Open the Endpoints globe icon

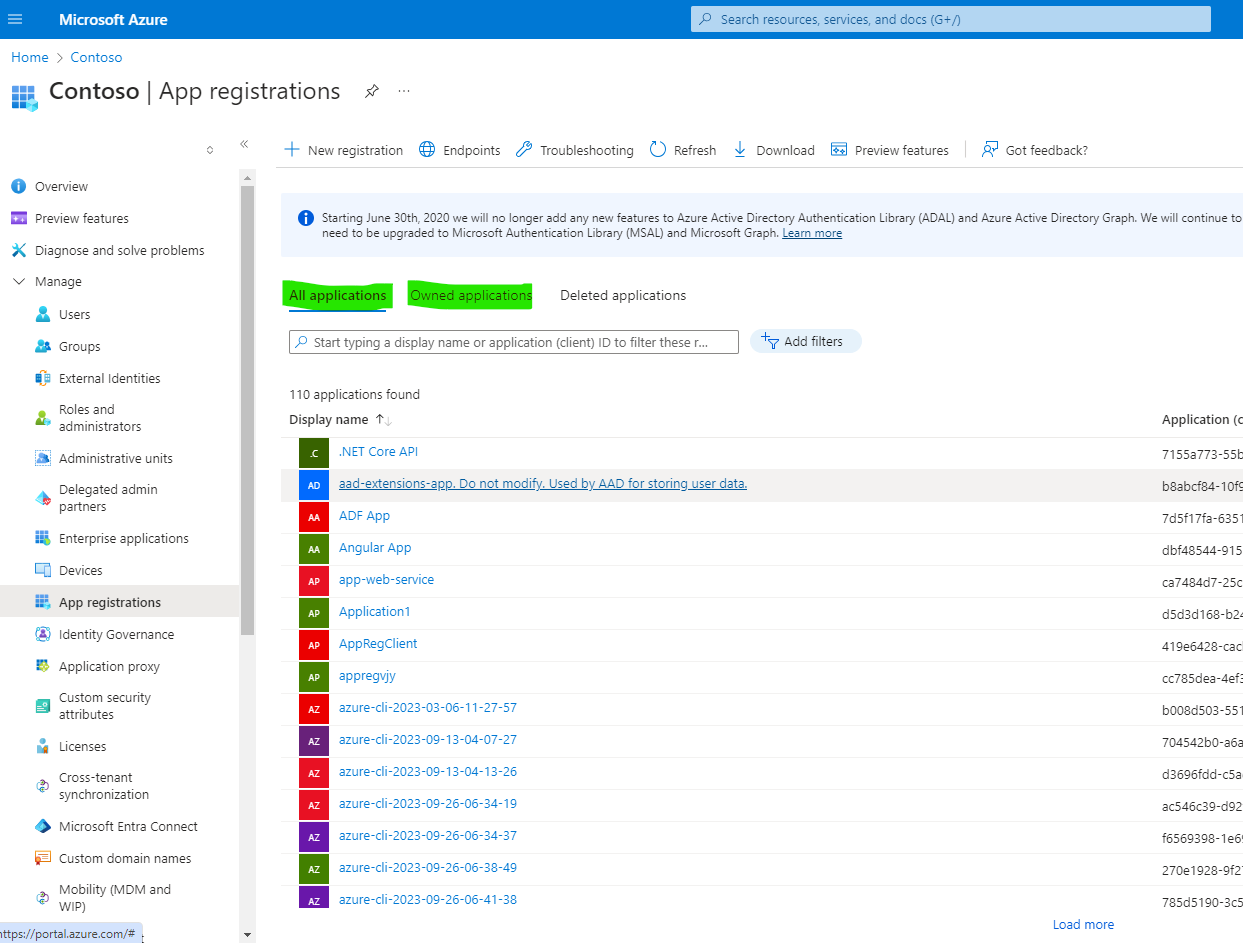[x=428, y=149]
